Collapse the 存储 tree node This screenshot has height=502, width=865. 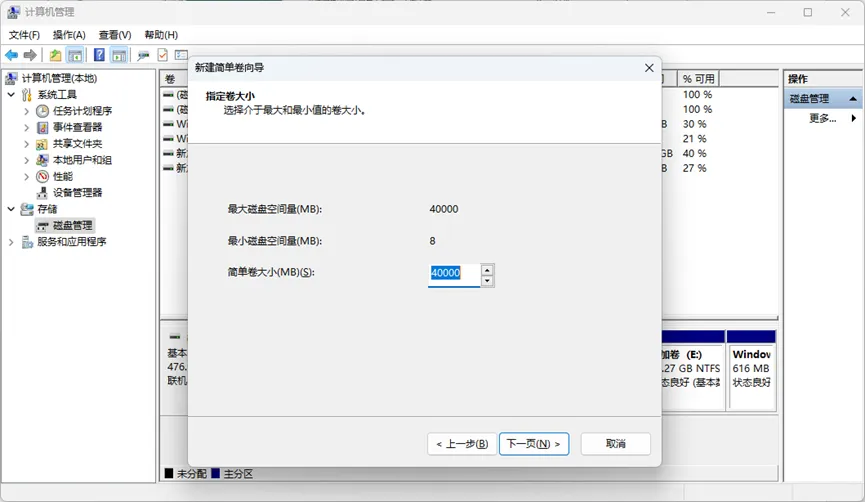(11, 209)
